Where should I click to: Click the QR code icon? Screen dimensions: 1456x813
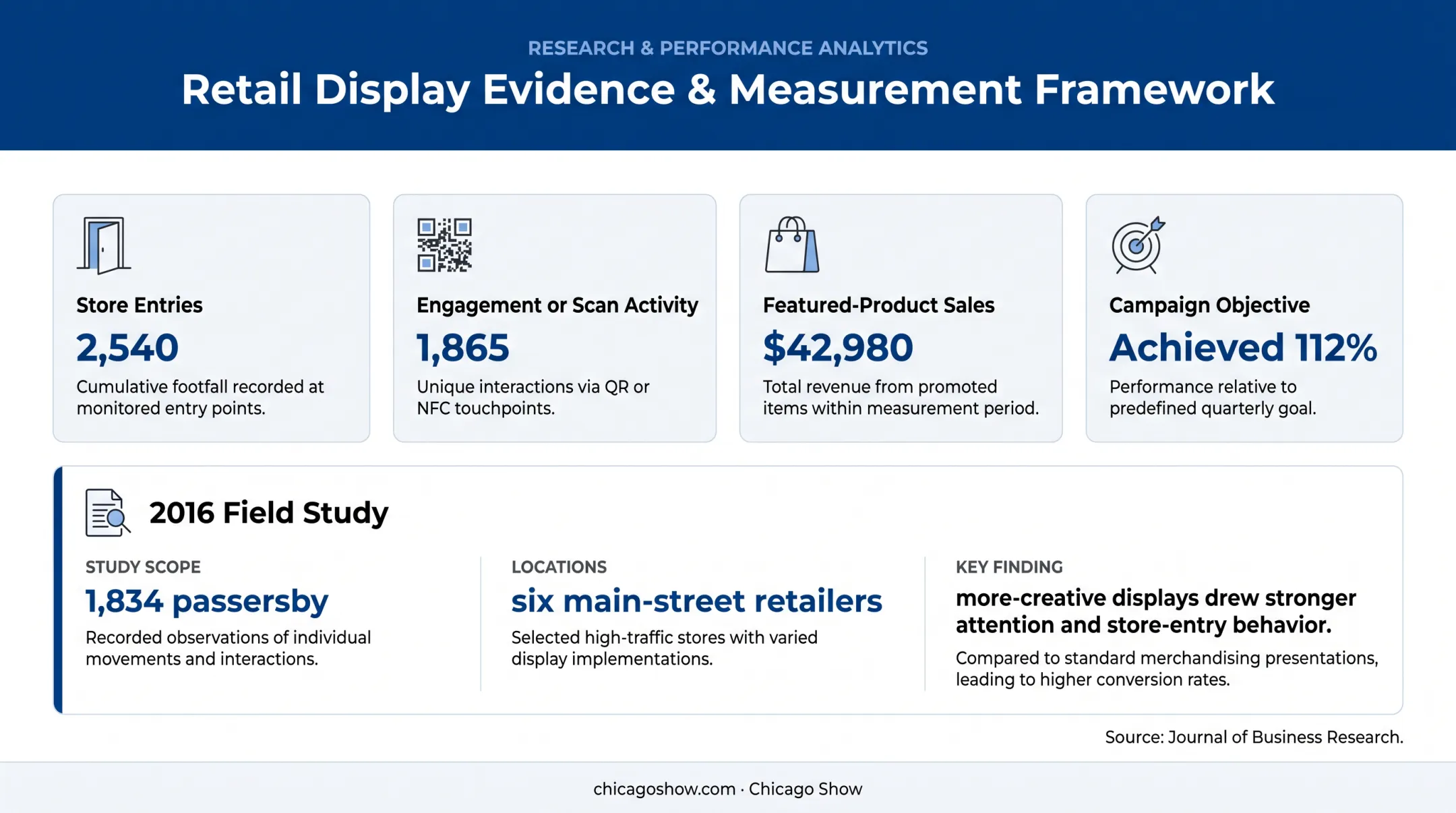444,245
